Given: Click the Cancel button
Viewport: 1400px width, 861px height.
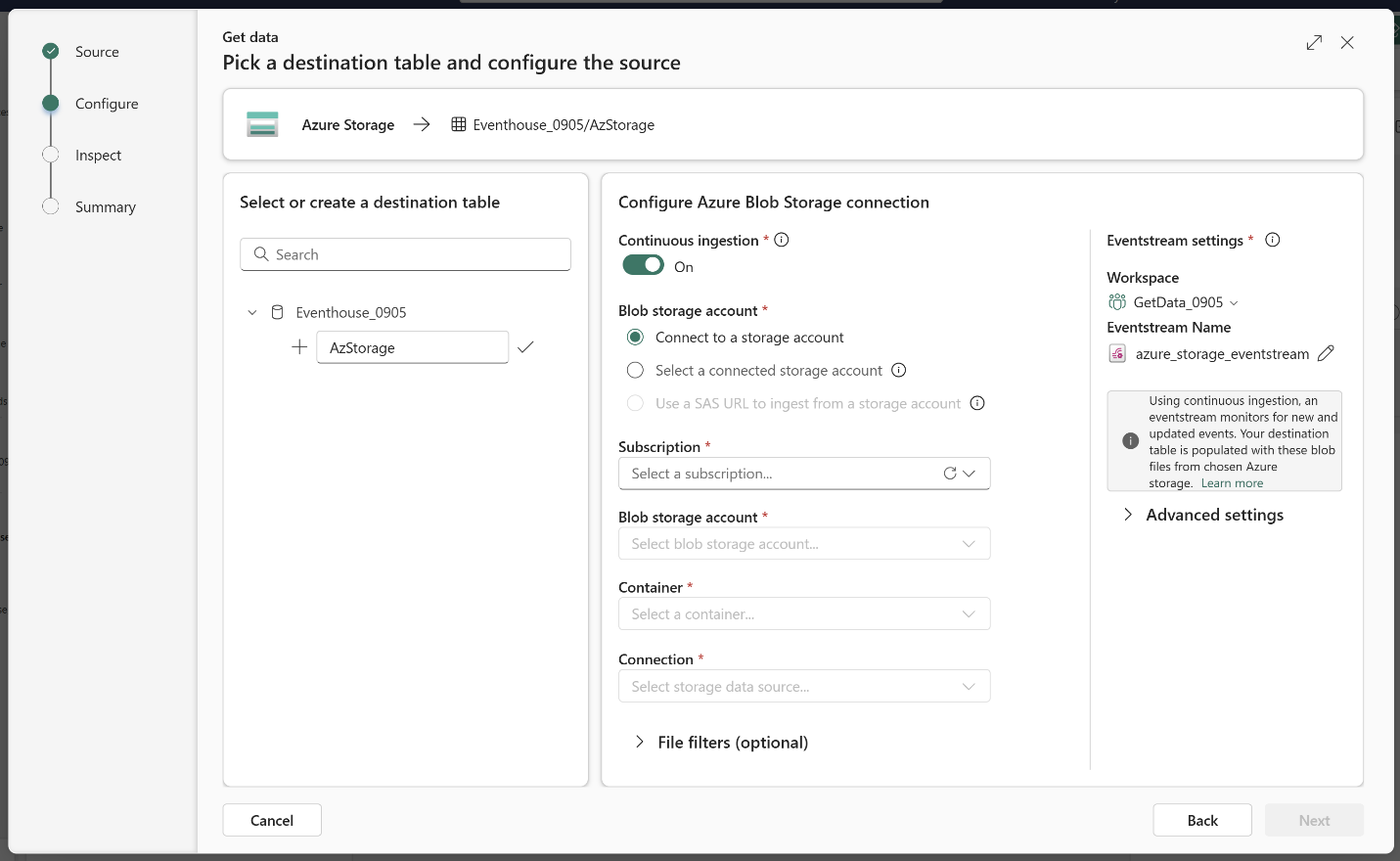Looking at the screenshot, I should tap(272, 820).
